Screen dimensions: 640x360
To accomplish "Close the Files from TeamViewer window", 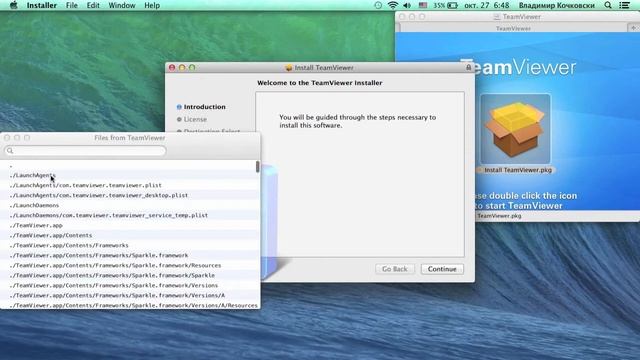I will [7, 138].
